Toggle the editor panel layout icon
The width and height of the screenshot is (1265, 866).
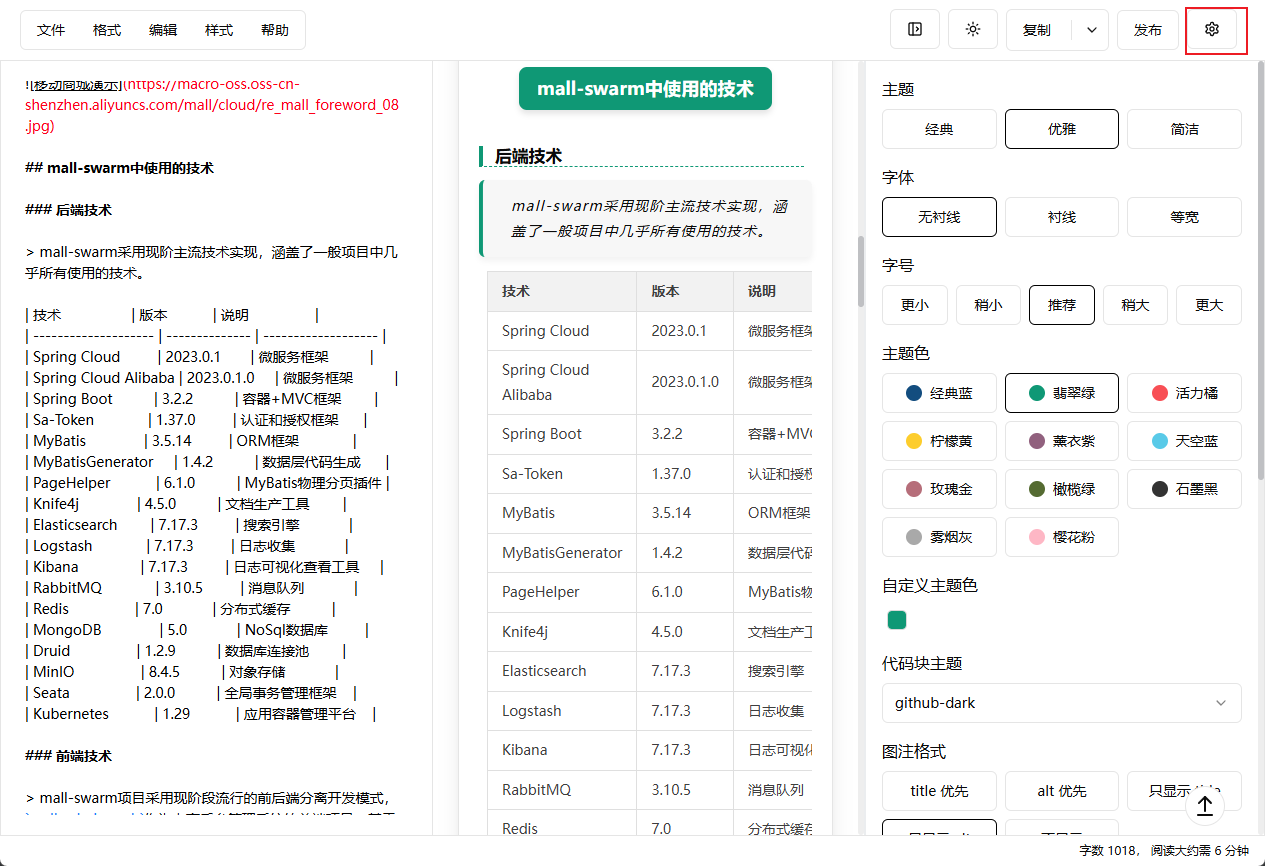(915, 30)
